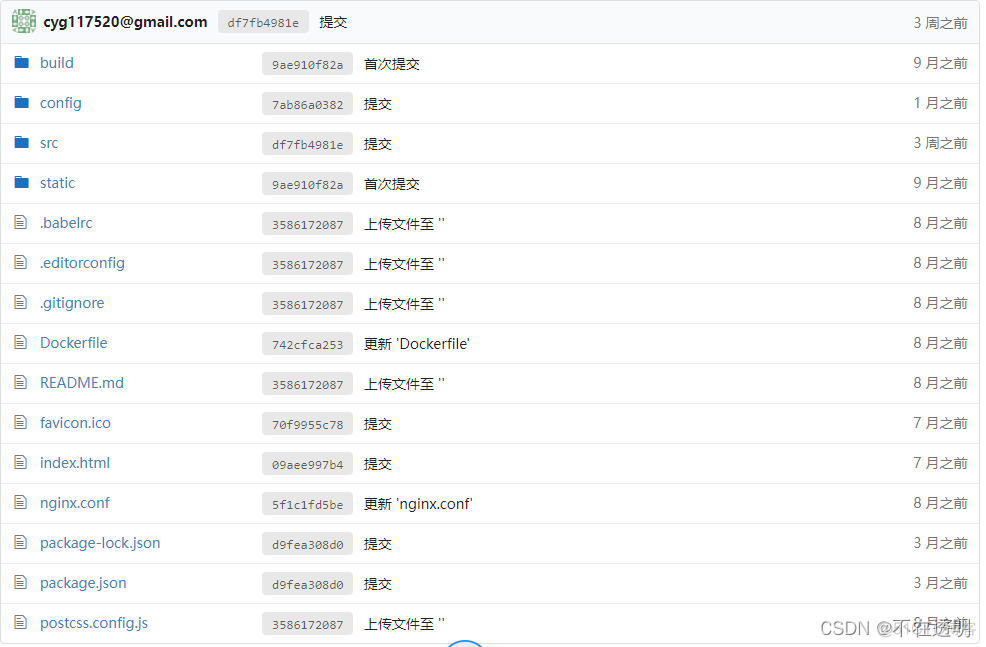Click commit message 提交 in config row
Image resolution: width=986 pixels, height=647 pixels.
[377, 104]
